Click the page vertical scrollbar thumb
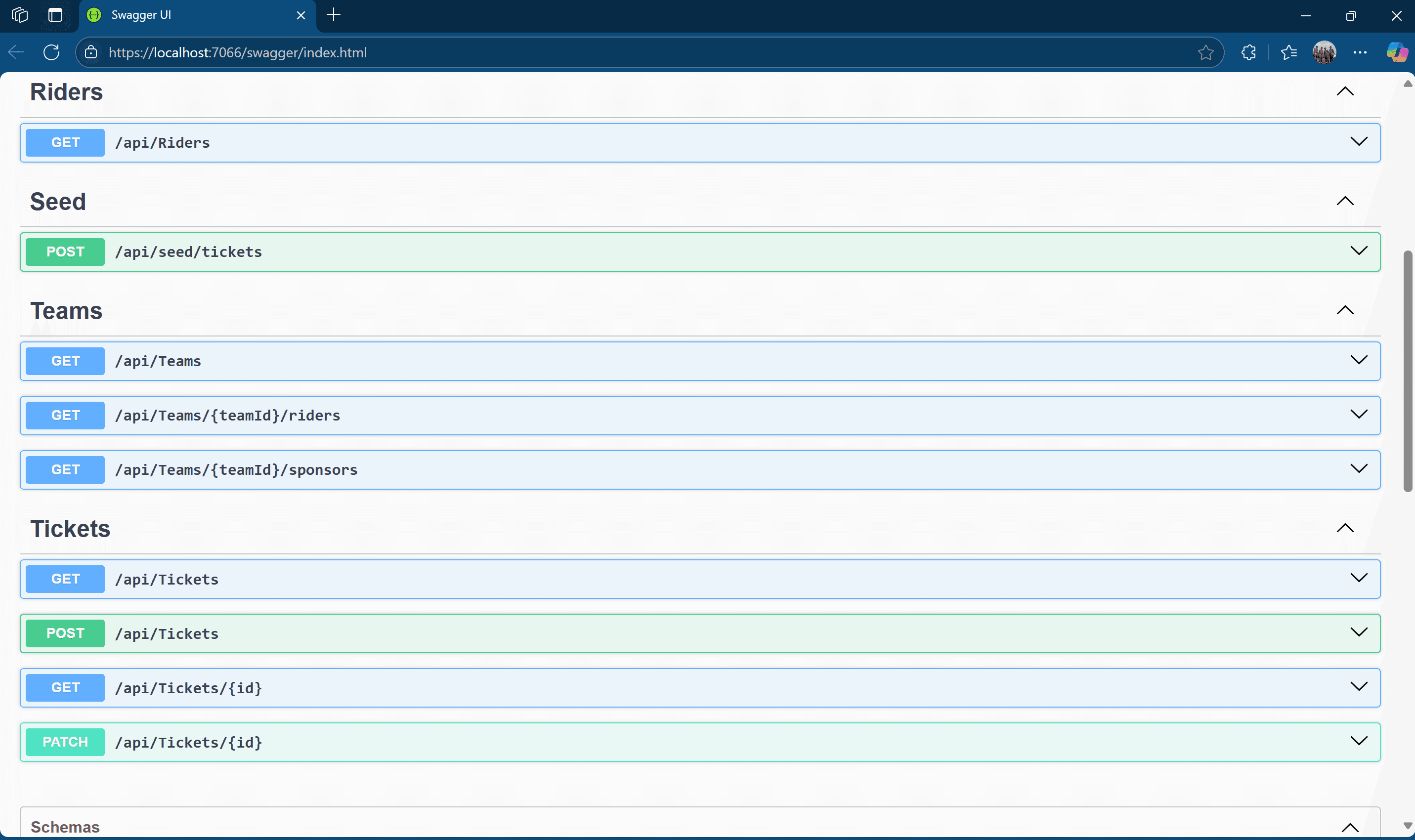 pyautogui.click(x=1408, y=371)
